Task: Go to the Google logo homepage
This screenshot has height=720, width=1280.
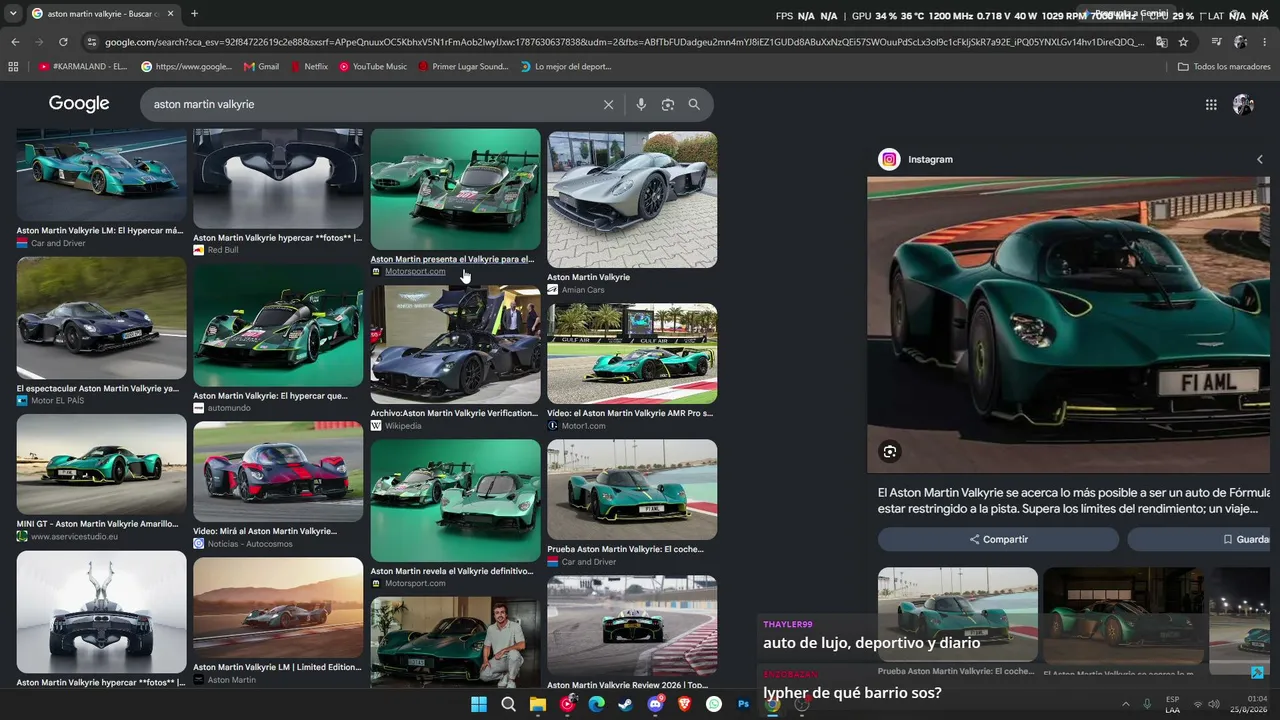Action: (x=79, y=104)
